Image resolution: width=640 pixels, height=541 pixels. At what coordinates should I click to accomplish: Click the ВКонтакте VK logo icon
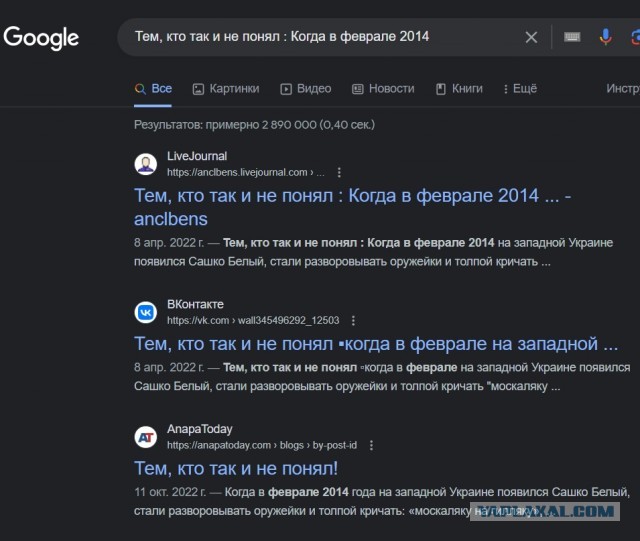146,312
